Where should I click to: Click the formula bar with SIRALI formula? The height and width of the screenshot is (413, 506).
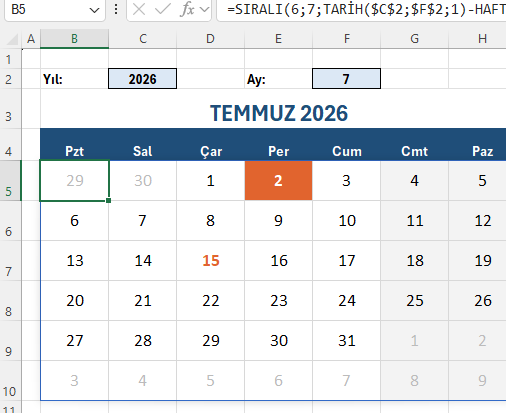pyautogui.click(x=361, y=9)
